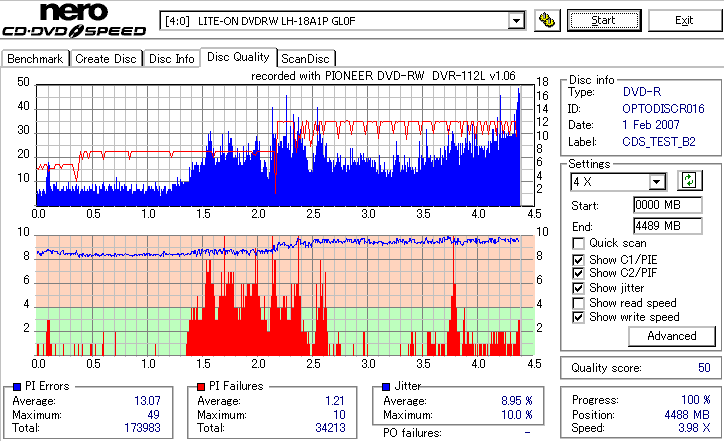Uncheck Show C1/PIE
Image resolution: width=724 pixels, height=441 pixels.
[578, 260]
